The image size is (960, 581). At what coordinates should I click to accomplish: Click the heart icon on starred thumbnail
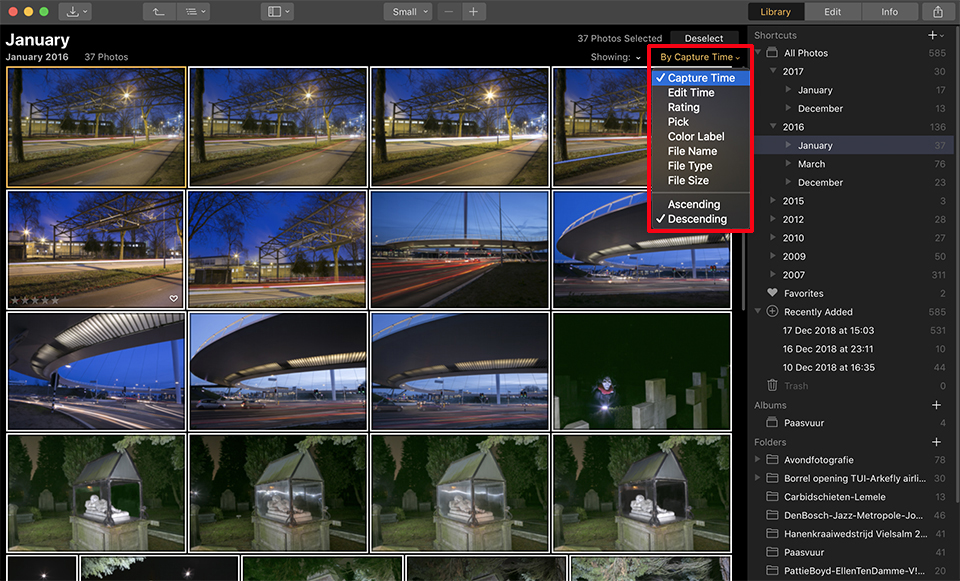tap(174, 298)
